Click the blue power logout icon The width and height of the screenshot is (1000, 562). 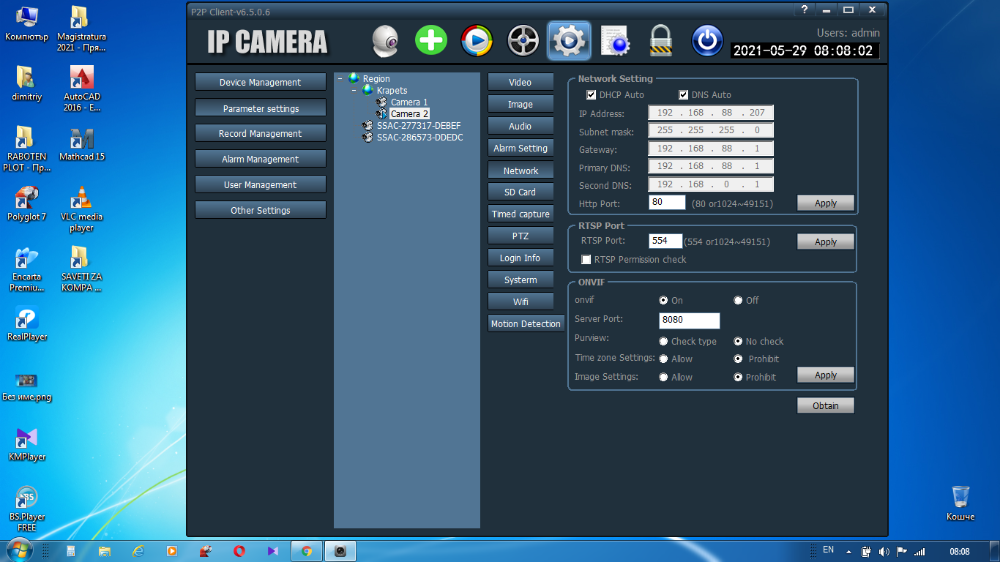707,41
